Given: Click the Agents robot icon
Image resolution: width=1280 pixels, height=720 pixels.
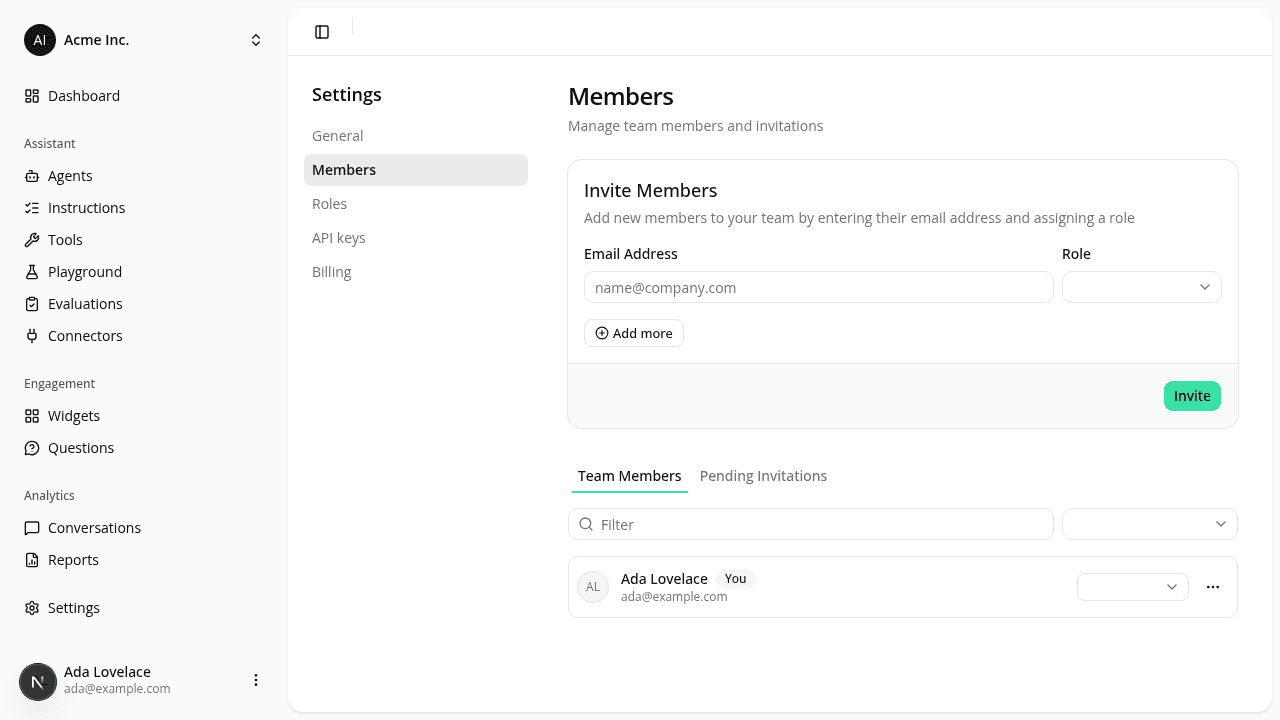Looking at the screenshot, I should pyautogui.click(x=32, y=176).
